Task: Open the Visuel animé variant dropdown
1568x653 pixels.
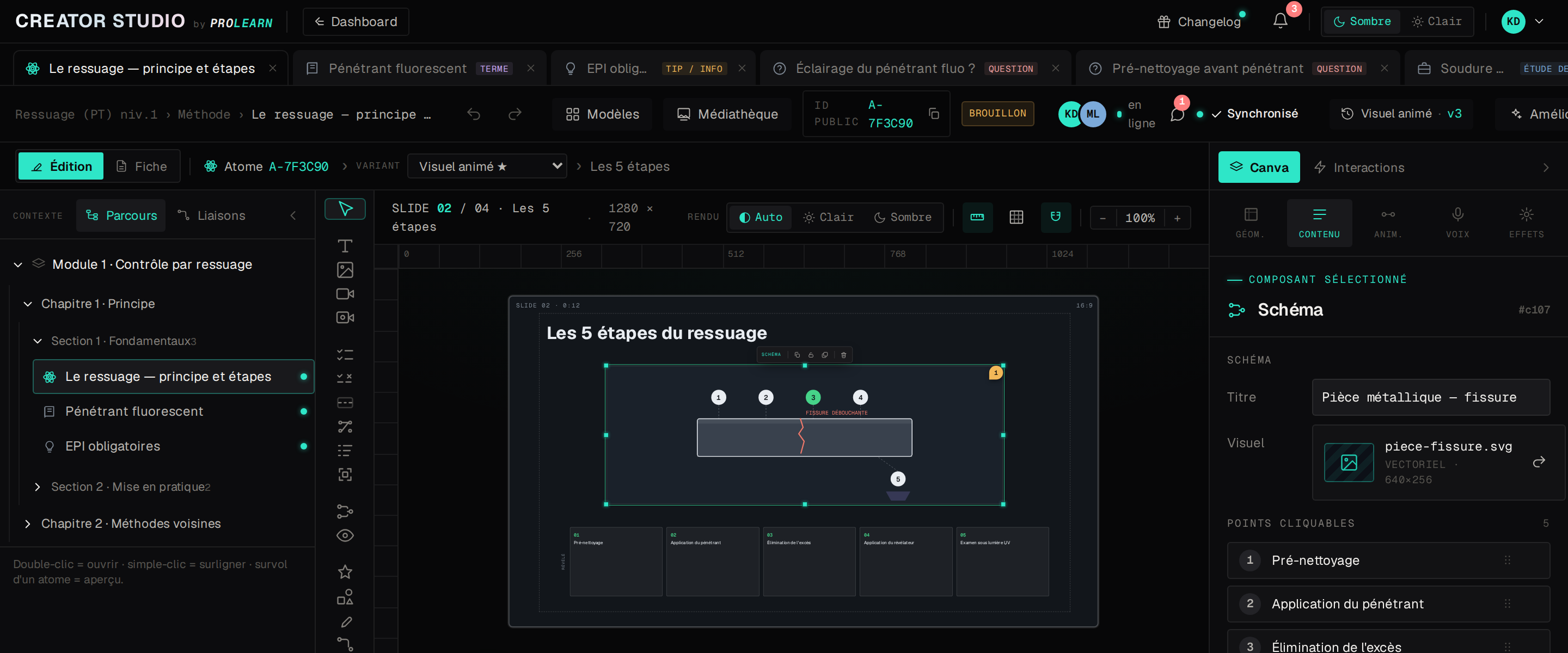Action: click(487, 166)
